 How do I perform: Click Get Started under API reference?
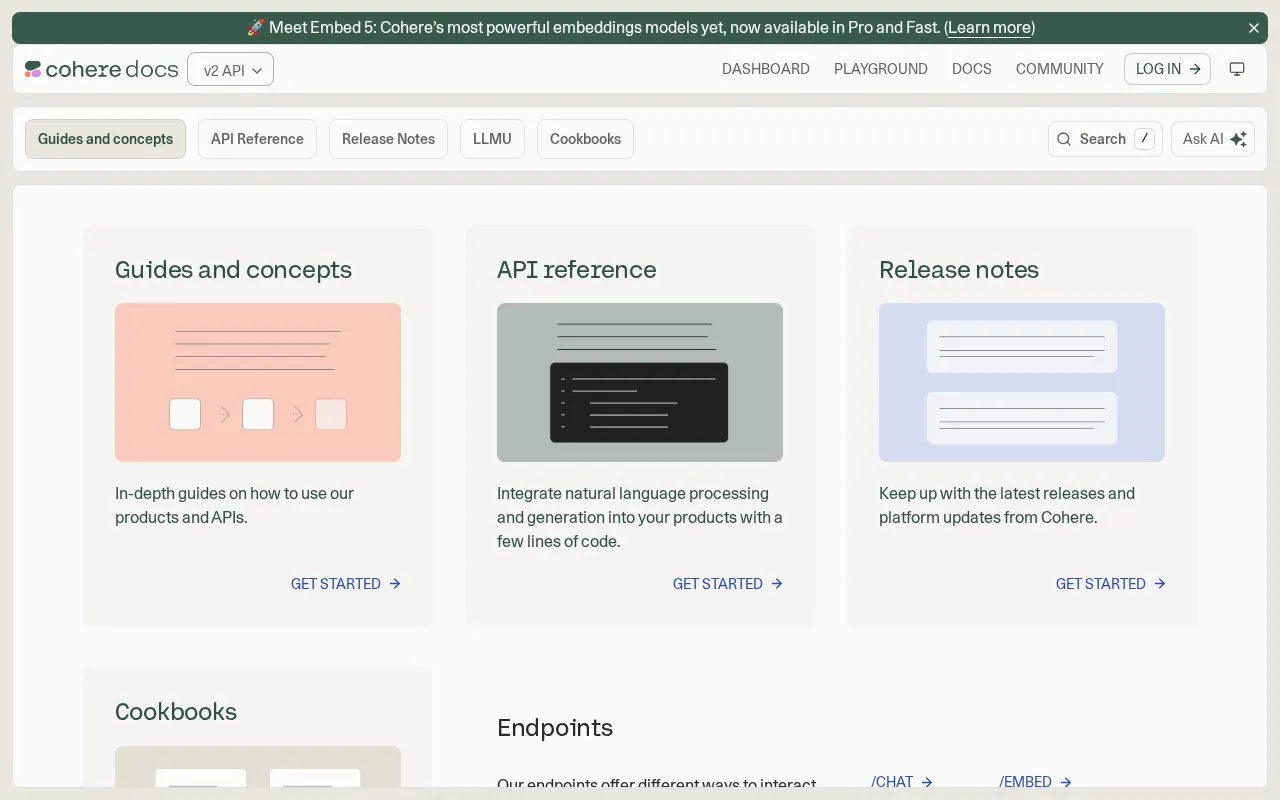(728, 584)
